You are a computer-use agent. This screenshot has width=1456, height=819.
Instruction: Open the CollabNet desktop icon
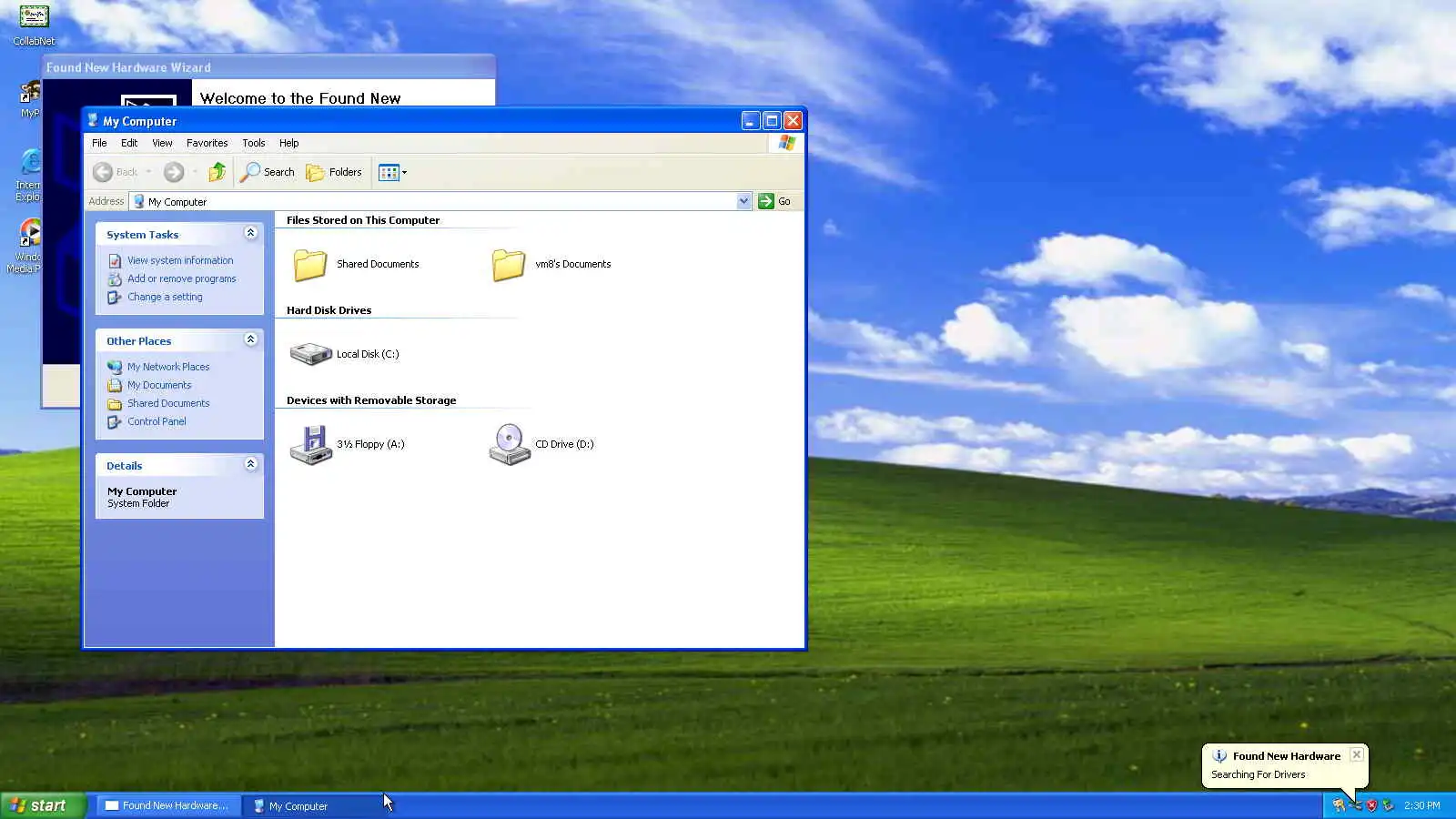click(x=34, y=25)
